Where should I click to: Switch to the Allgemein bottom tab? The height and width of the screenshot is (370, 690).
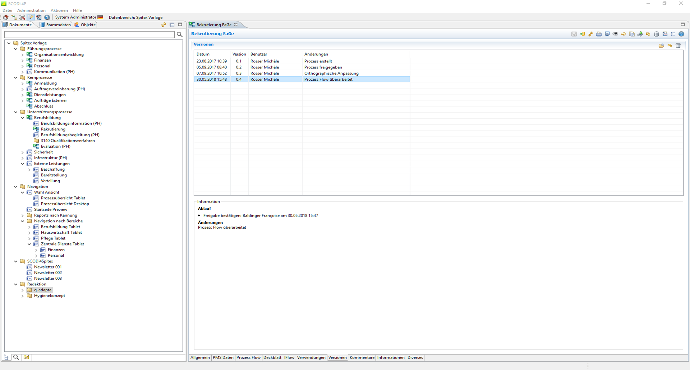(200, 358)
